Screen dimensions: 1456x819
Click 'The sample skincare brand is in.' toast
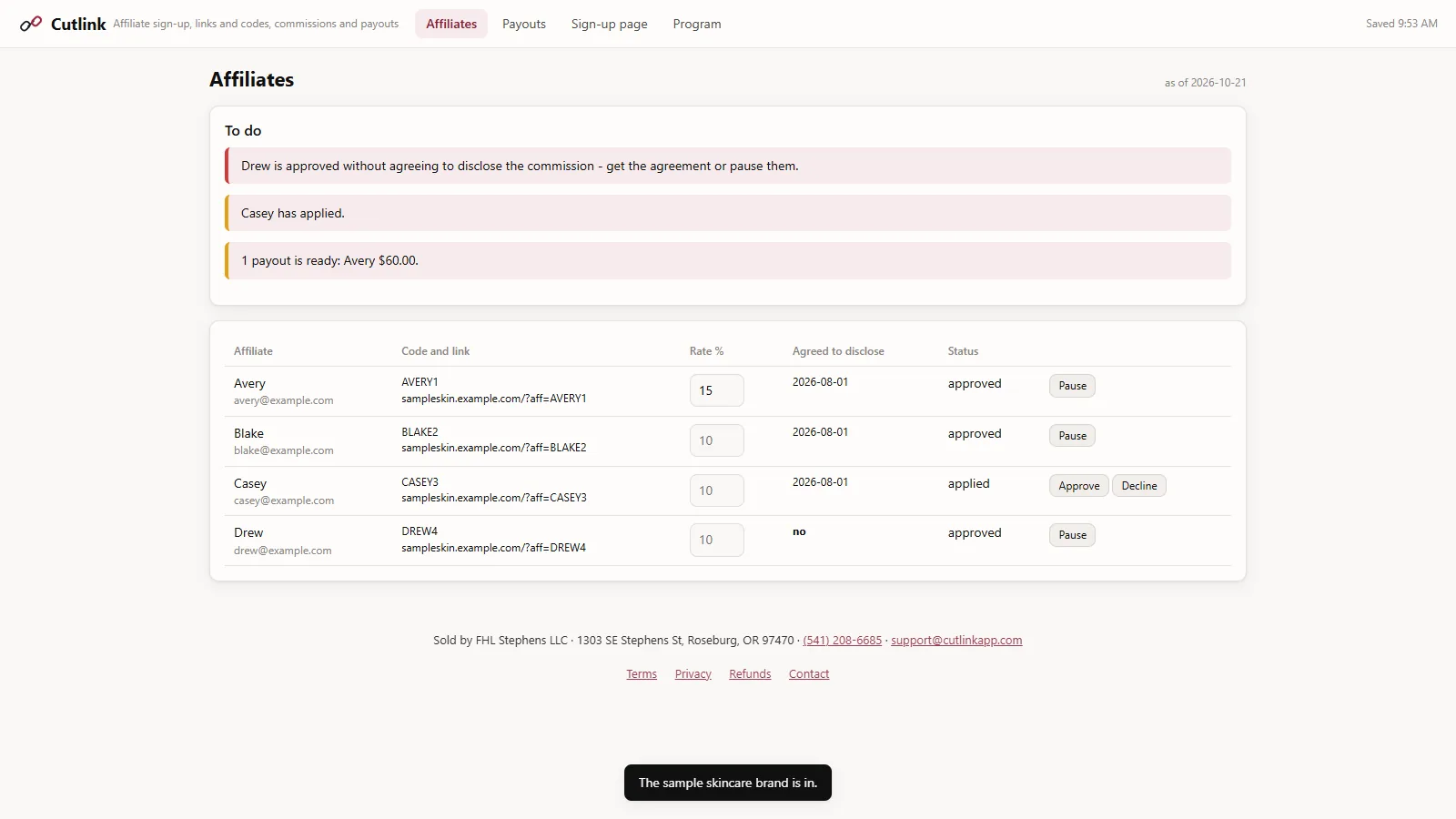[728, 783]
